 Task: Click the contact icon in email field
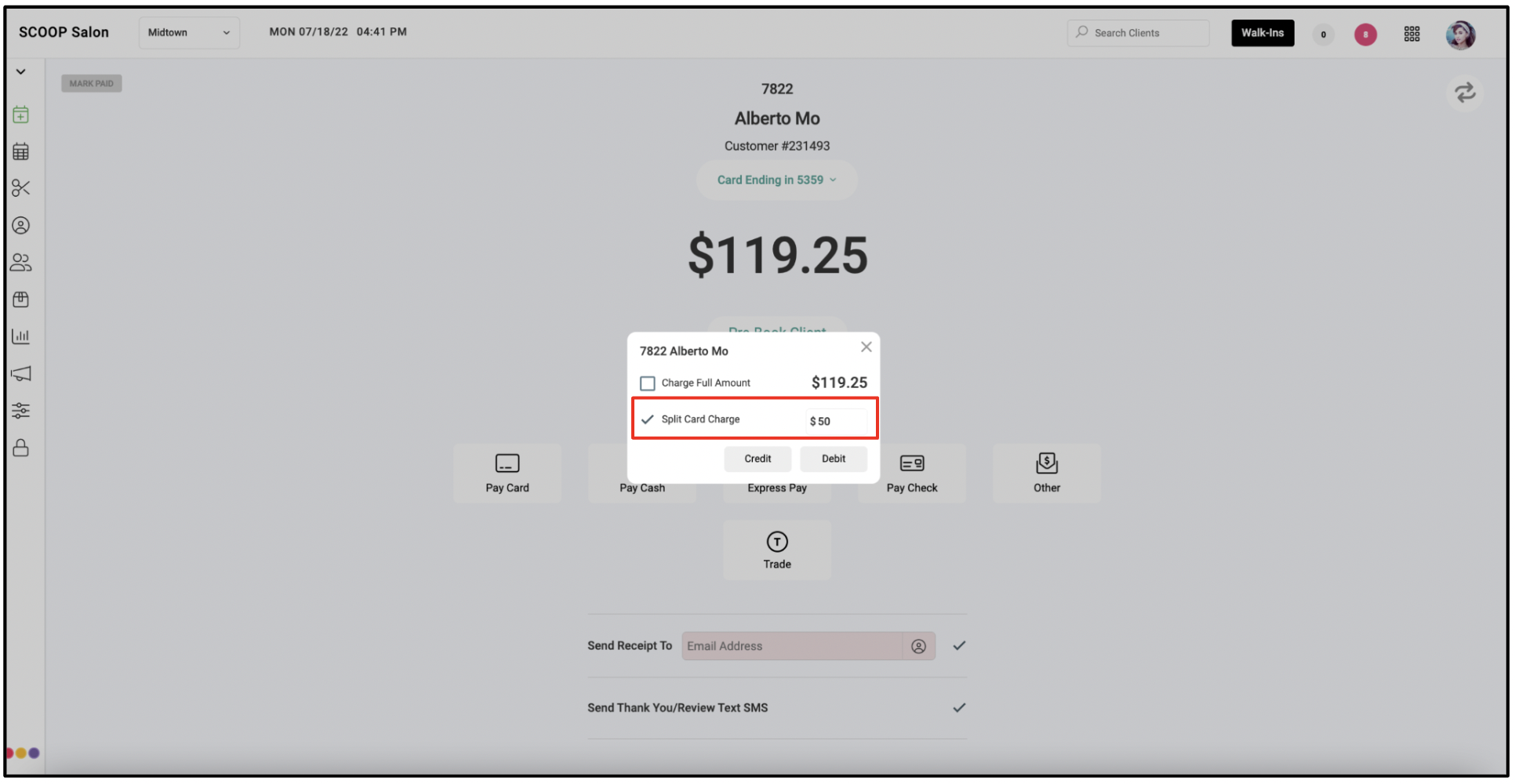(x=918, y=646)
